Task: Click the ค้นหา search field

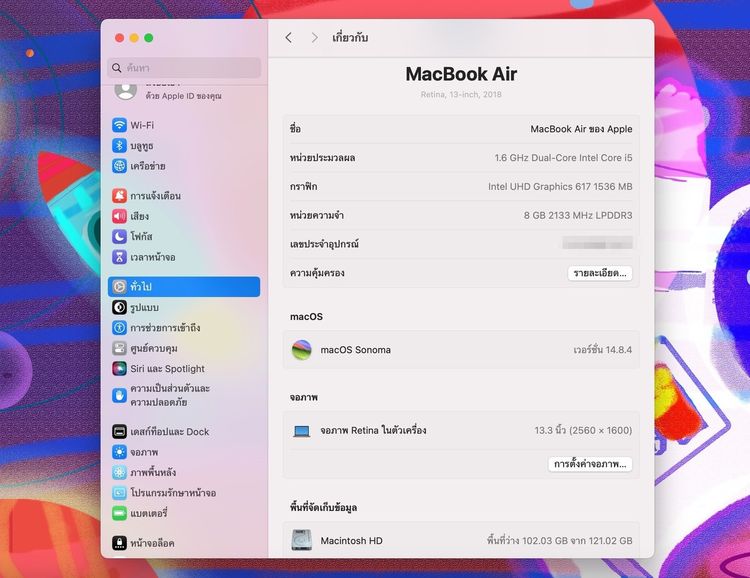Action: [184, 68]
